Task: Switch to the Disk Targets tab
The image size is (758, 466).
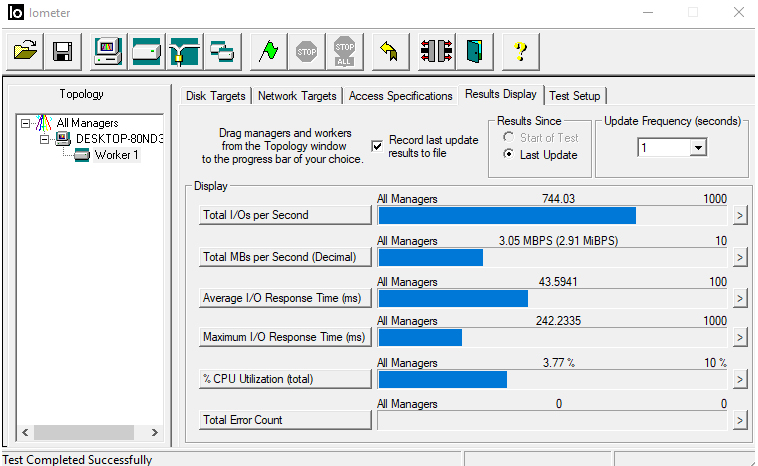Action: click(x=215, y=96)
